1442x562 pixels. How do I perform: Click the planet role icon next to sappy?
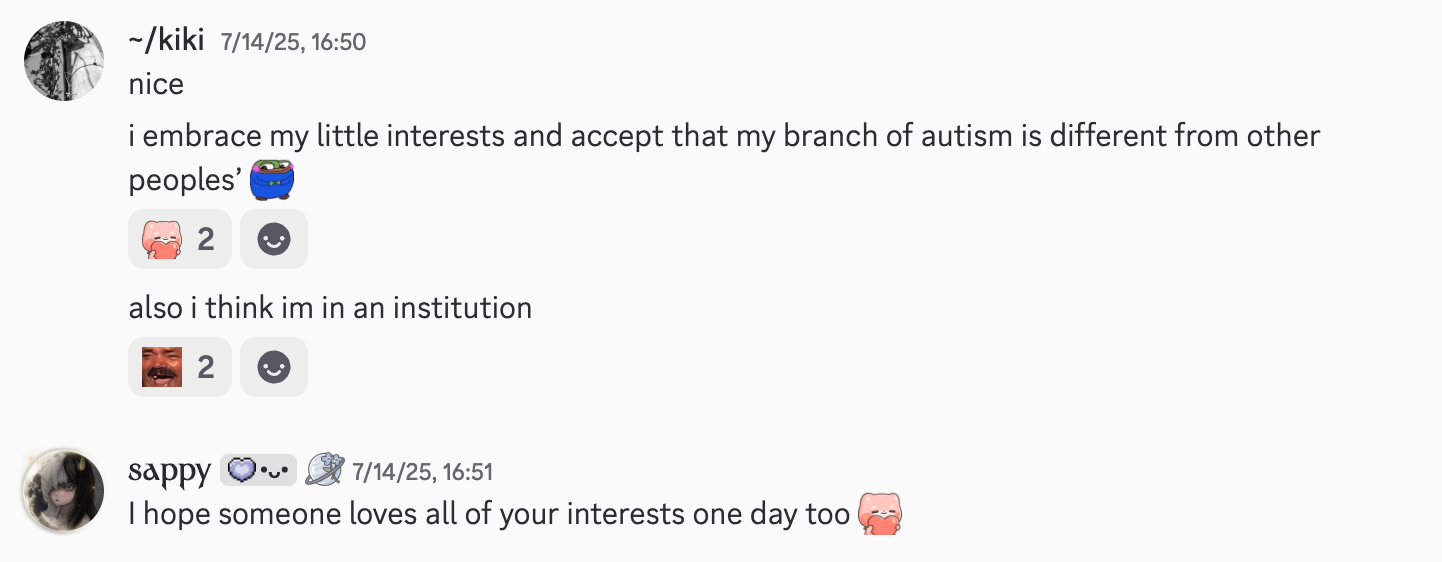pos(325,470)
